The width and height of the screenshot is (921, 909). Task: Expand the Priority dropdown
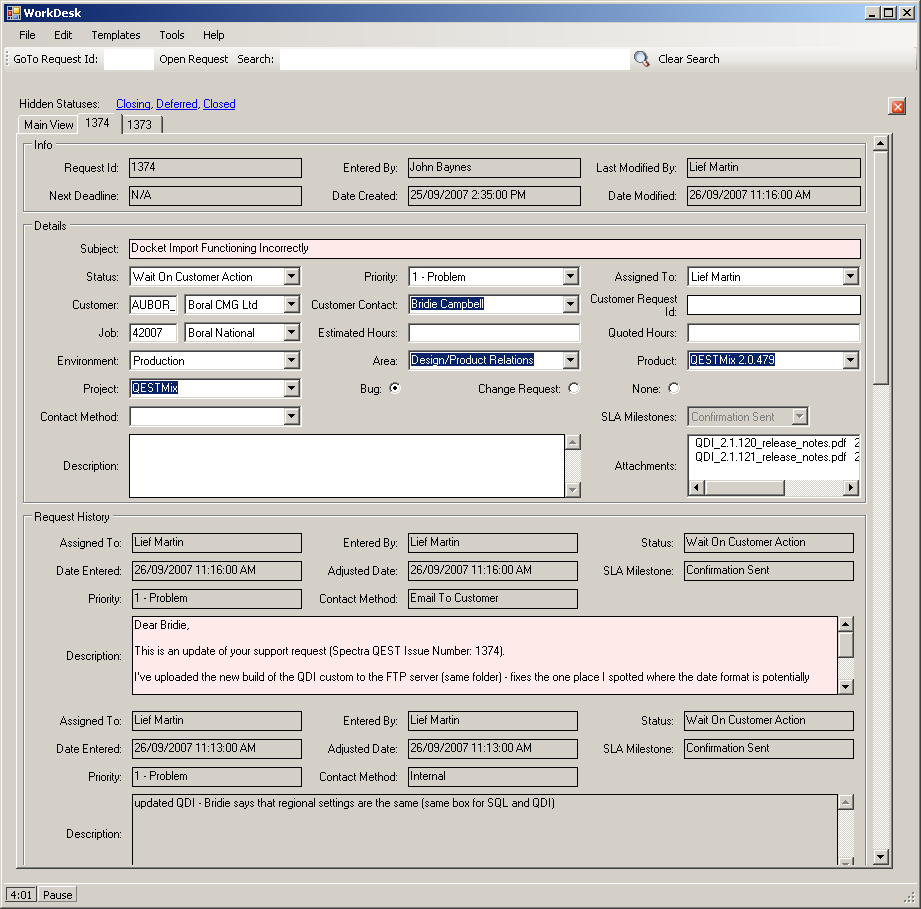pos(570,277)
